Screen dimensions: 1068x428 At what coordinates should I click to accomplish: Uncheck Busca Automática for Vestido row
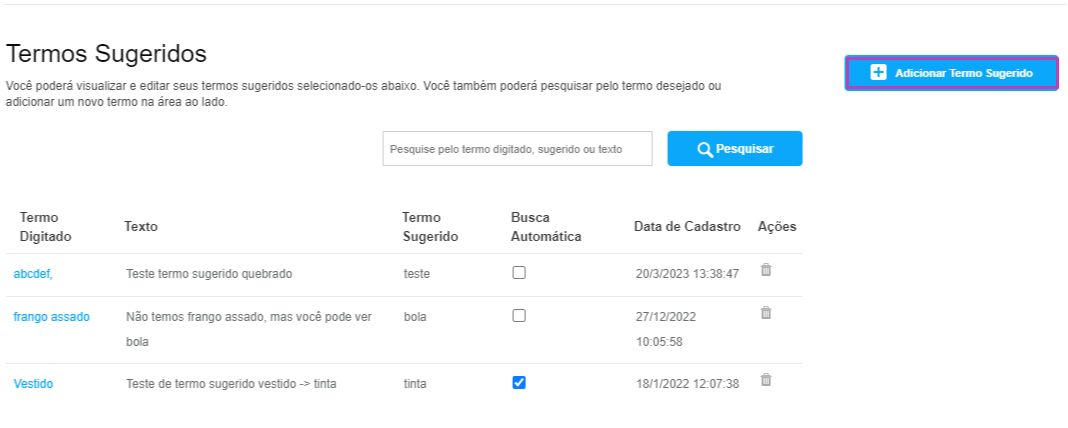click(x=519, y=382)
